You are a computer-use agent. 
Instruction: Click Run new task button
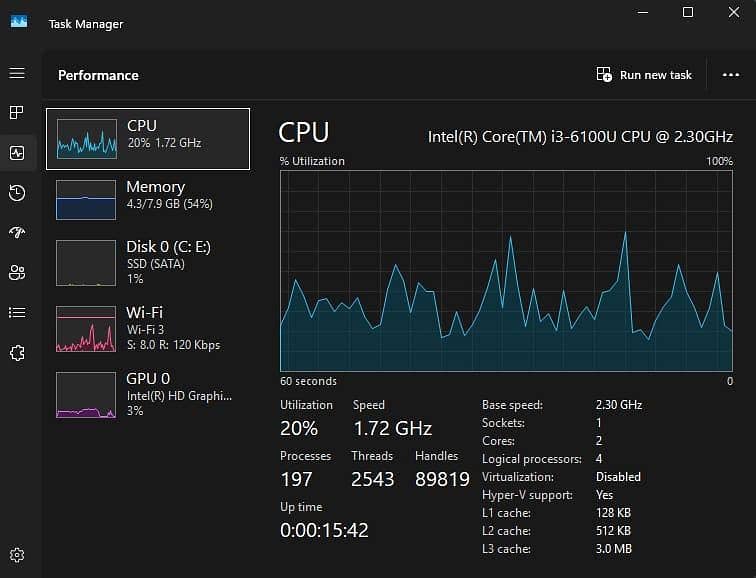(644, 75)
